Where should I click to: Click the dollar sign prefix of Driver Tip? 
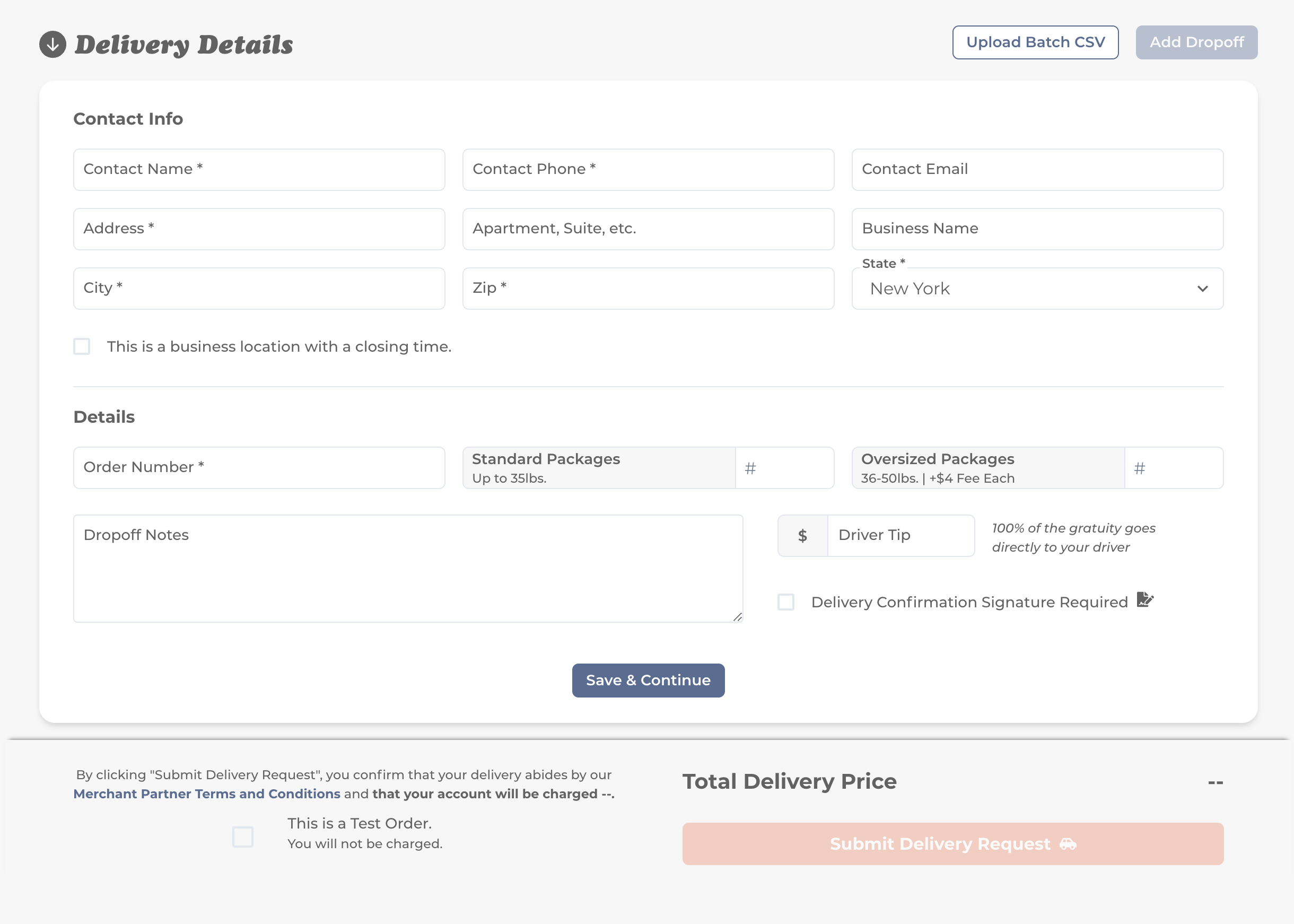click(802, 535)
